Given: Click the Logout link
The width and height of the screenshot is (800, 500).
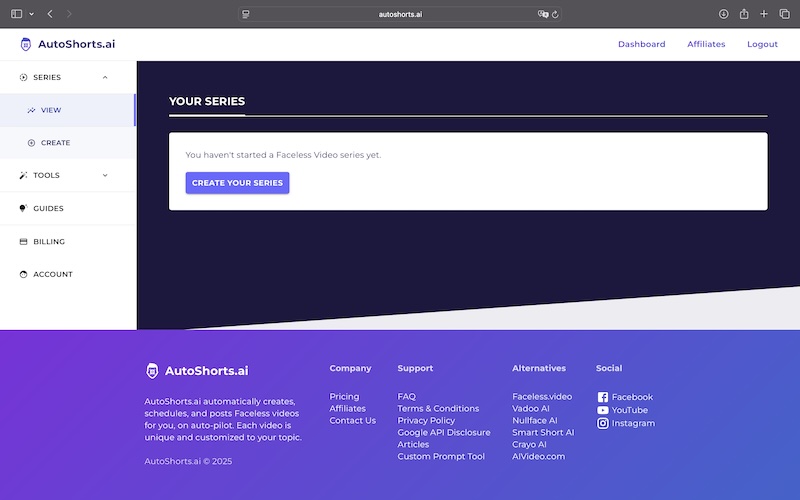Looking at the screenshot, I should [x=762, y=44].
